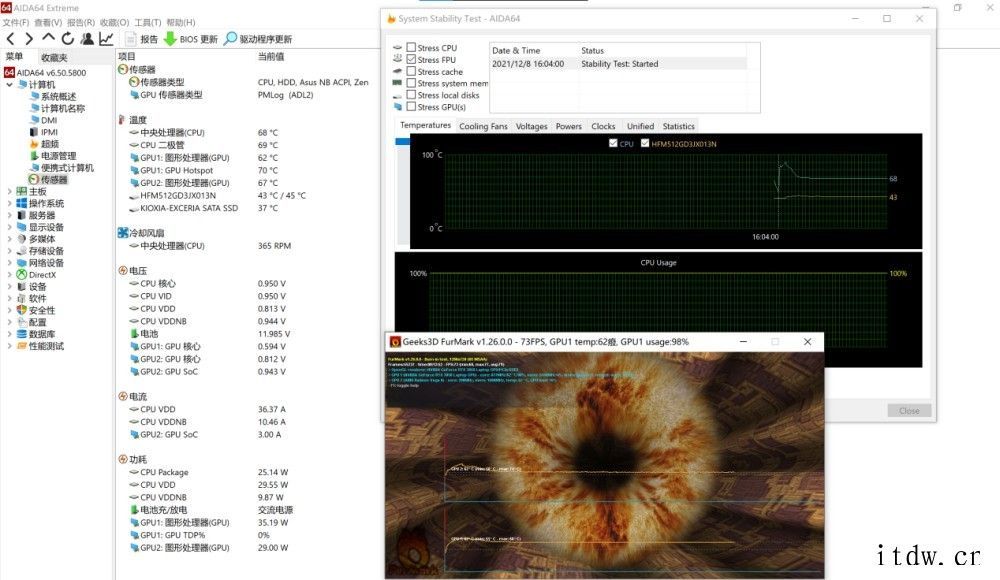Open the 工具(T) menu
This screenshot has height=580, width=1000.
coord(147,22)
